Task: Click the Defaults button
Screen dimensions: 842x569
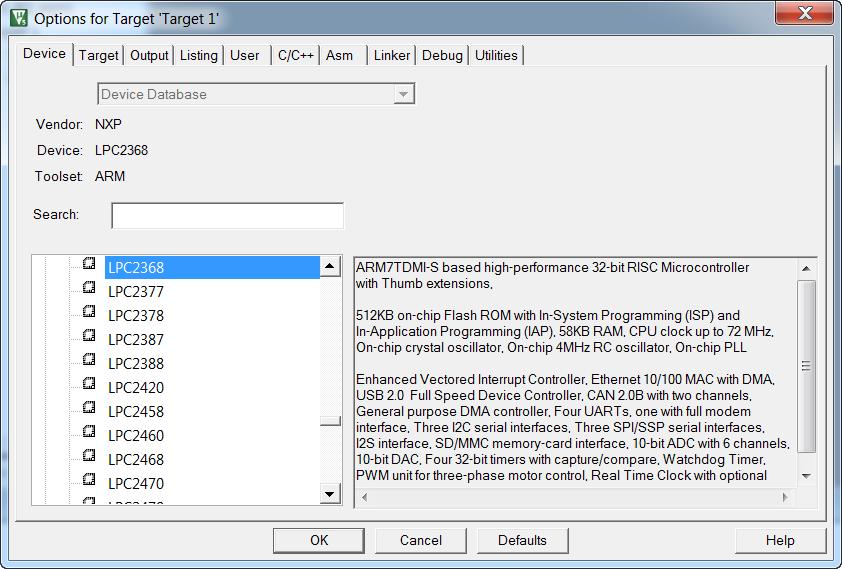Action: 522,540
